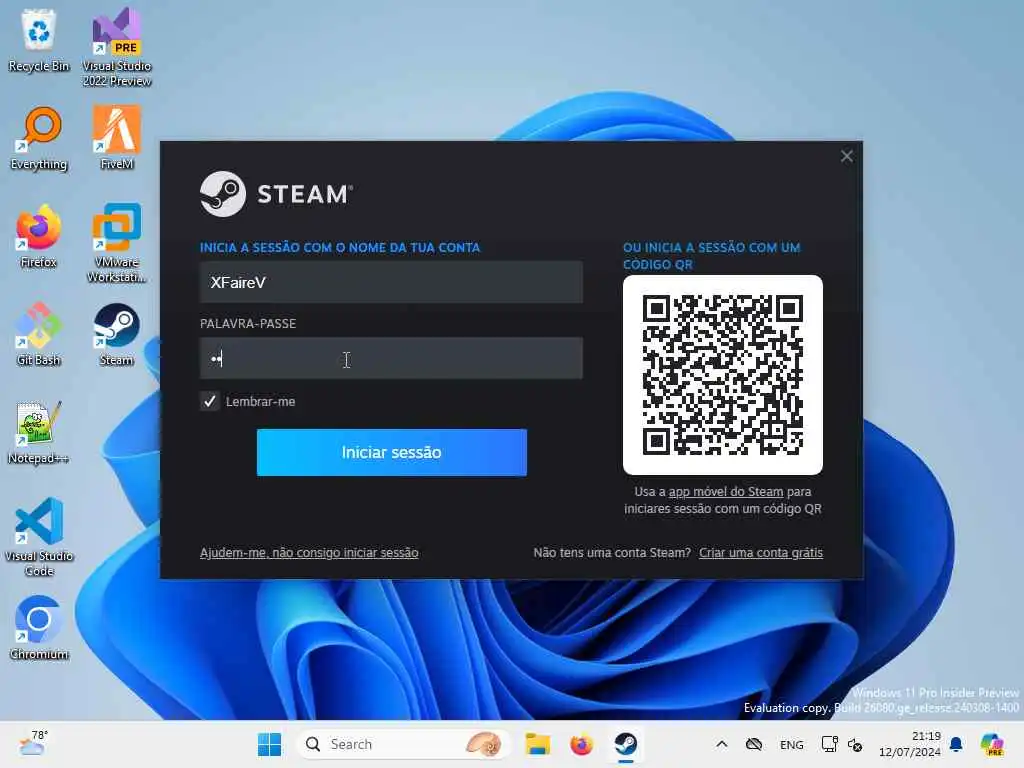Image resolution: width=1024 pixels, height=768 pixels.
Task: Click the cloud sync tray icon
Action: [754, 744]
